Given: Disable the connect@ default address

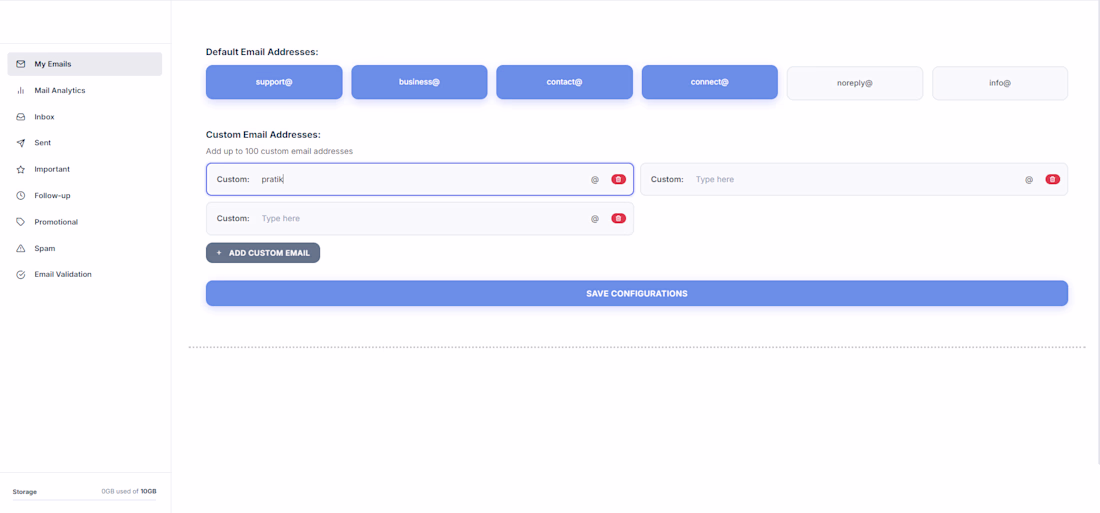Looking at the screenshot, I should (709, 82).
